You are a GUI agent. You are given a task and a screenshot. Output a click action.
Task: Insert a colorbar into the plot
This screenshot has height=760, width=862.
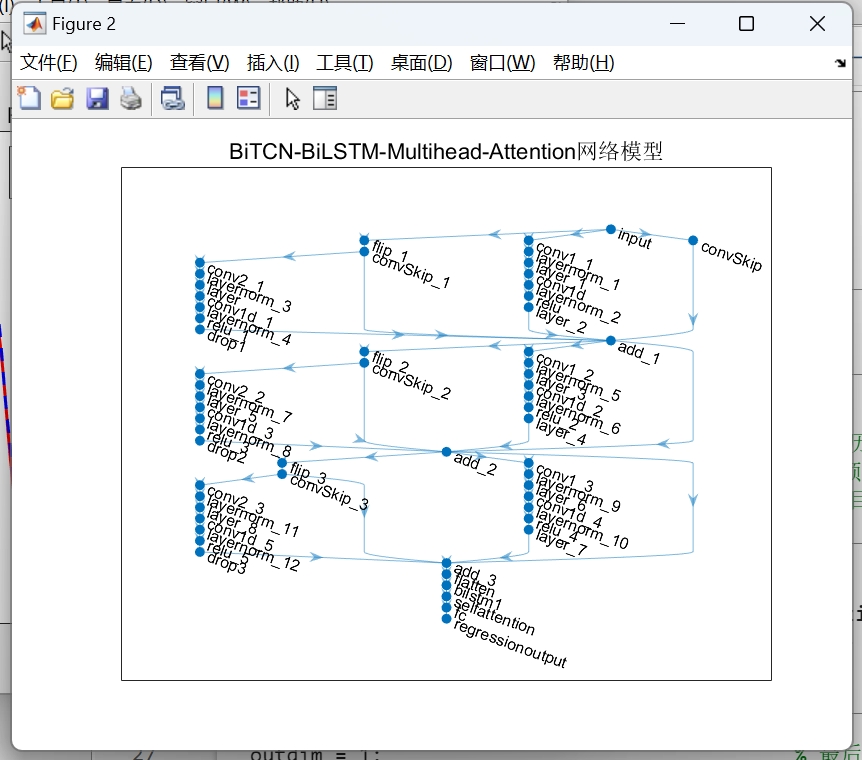[213, 98]
